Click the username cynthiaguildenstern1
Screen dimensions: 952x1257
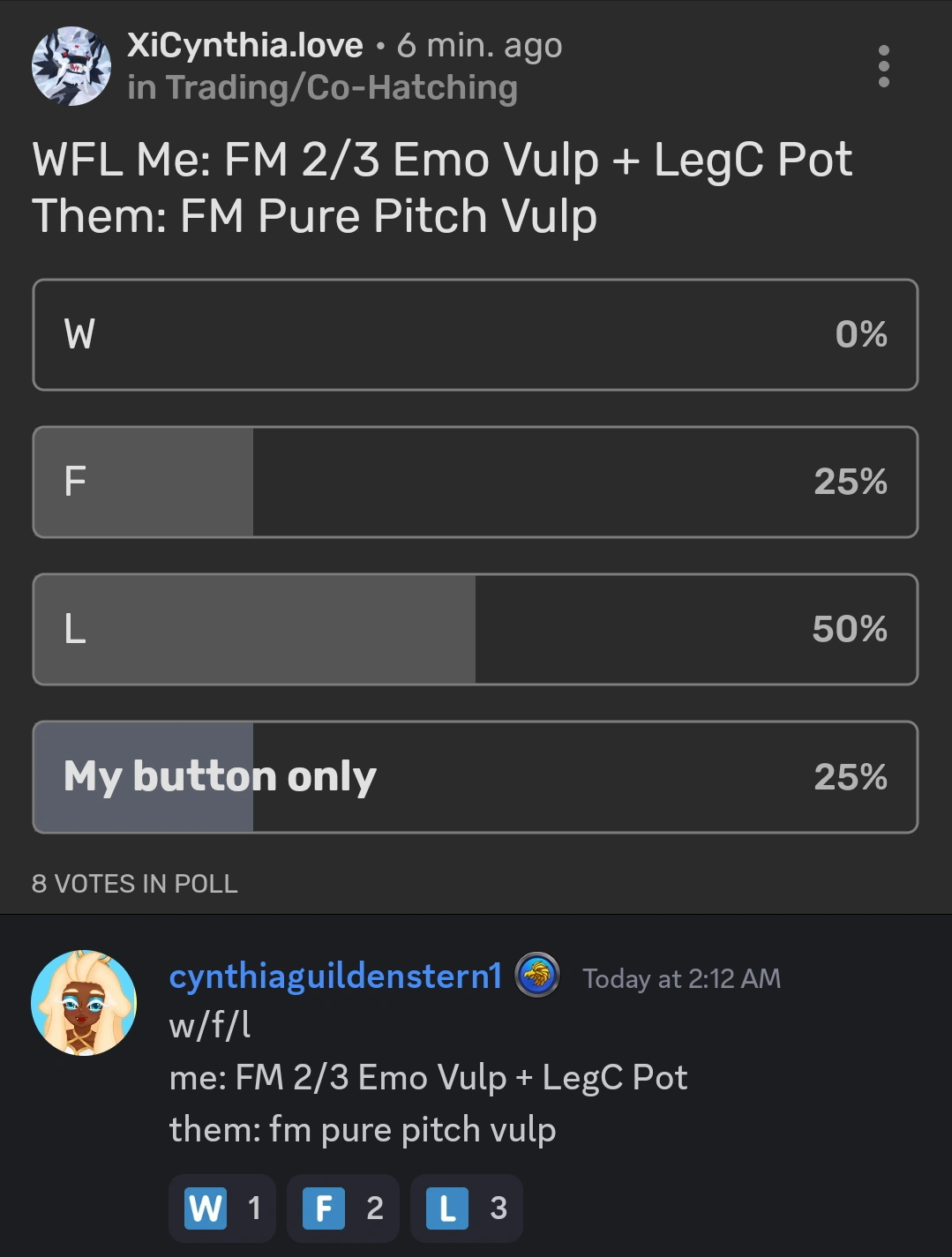pyautogui.click(x=335, y=976)
